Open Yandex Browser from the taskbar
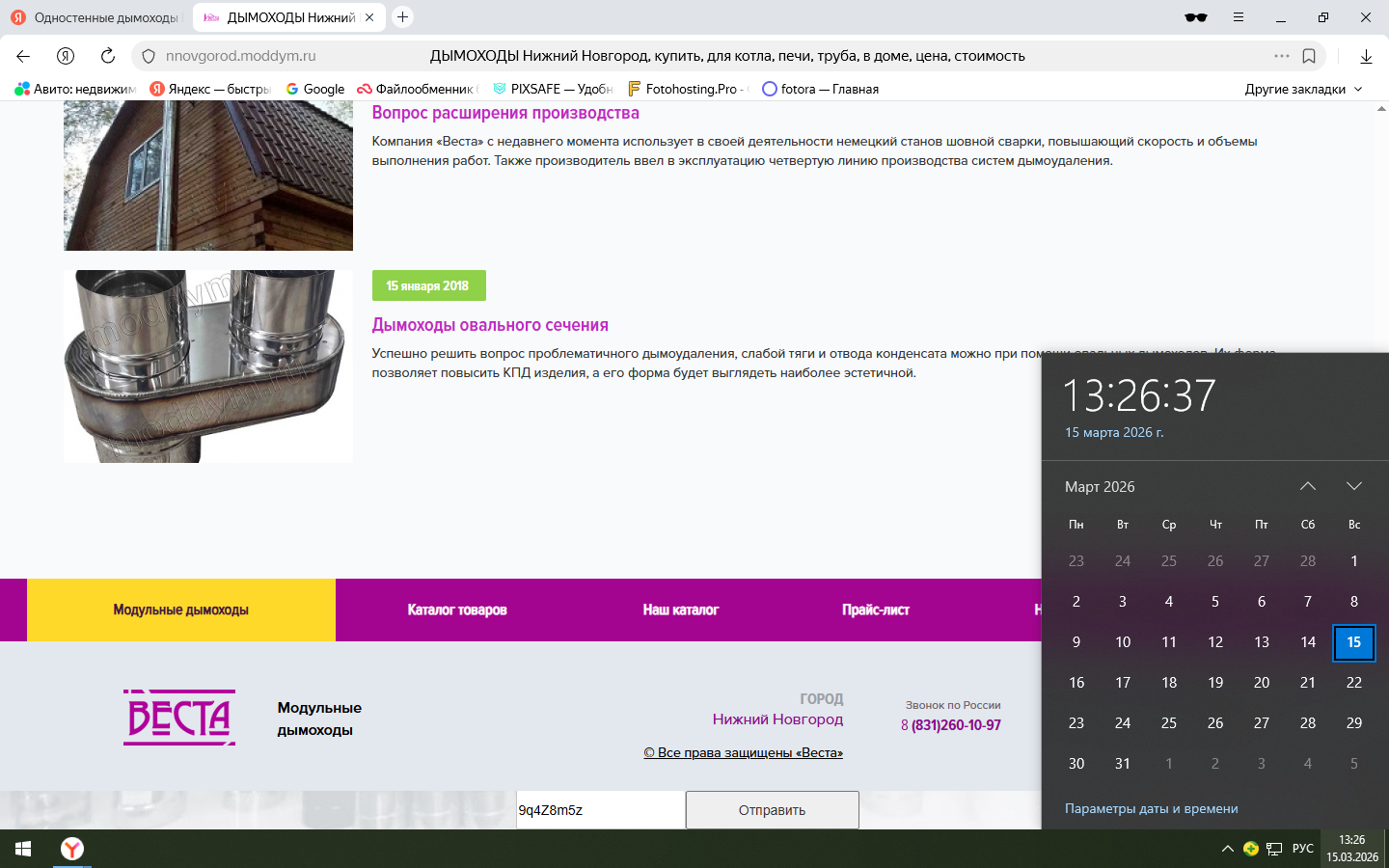The image size is (1389, 868). (72, 849)
